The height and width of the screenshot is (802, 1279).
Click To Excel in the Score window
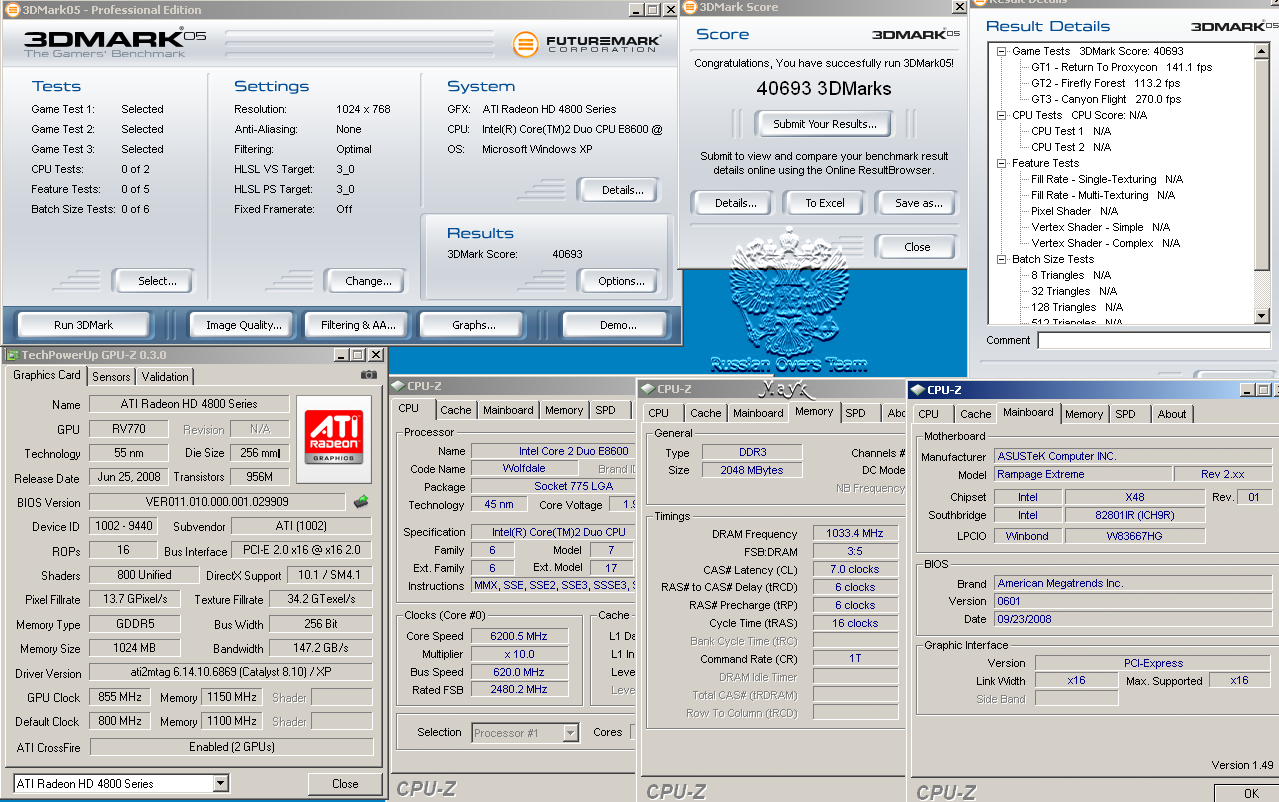click(x=825, y=203)
